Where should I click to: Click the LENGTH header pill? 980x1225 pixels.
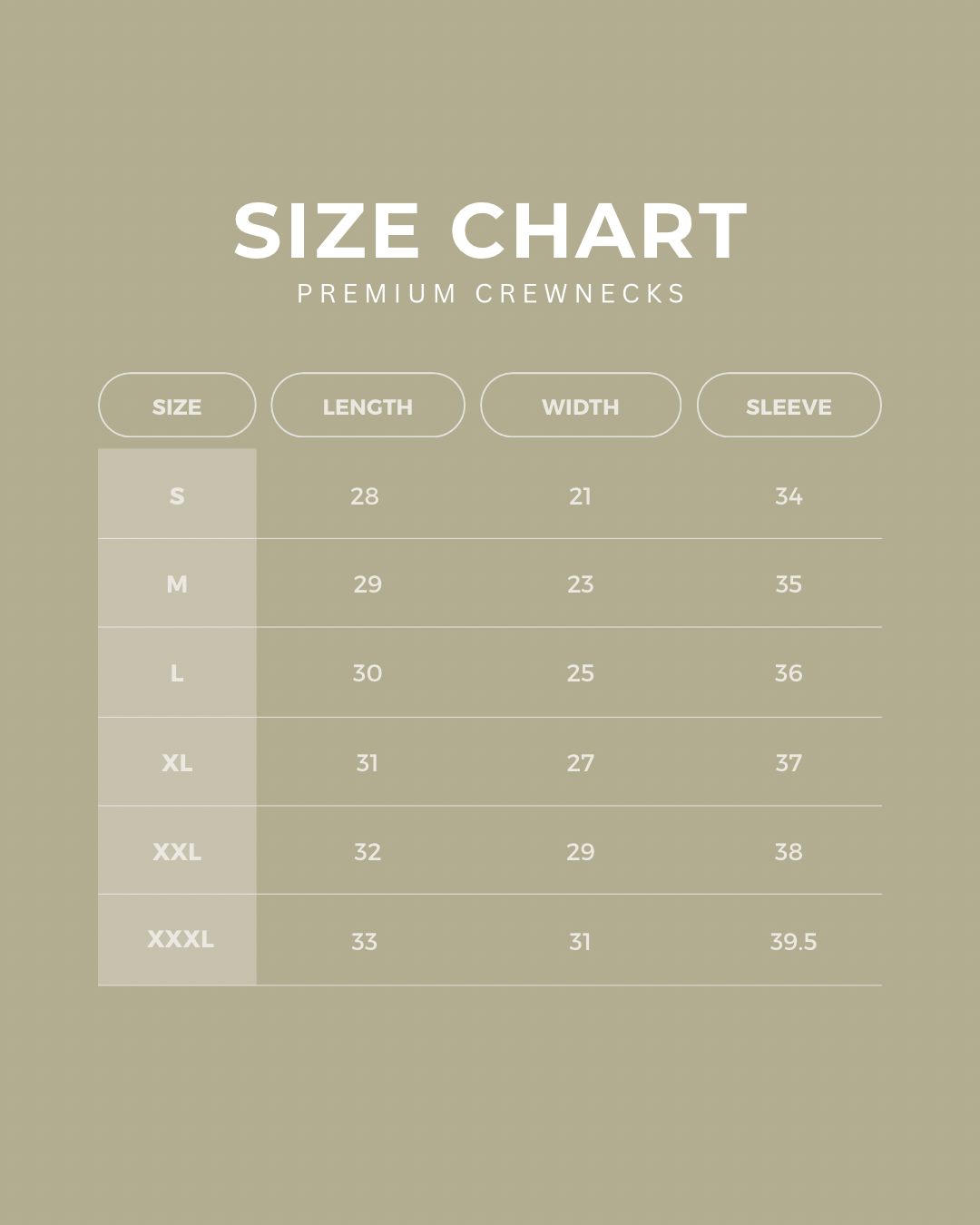point(367,406)
